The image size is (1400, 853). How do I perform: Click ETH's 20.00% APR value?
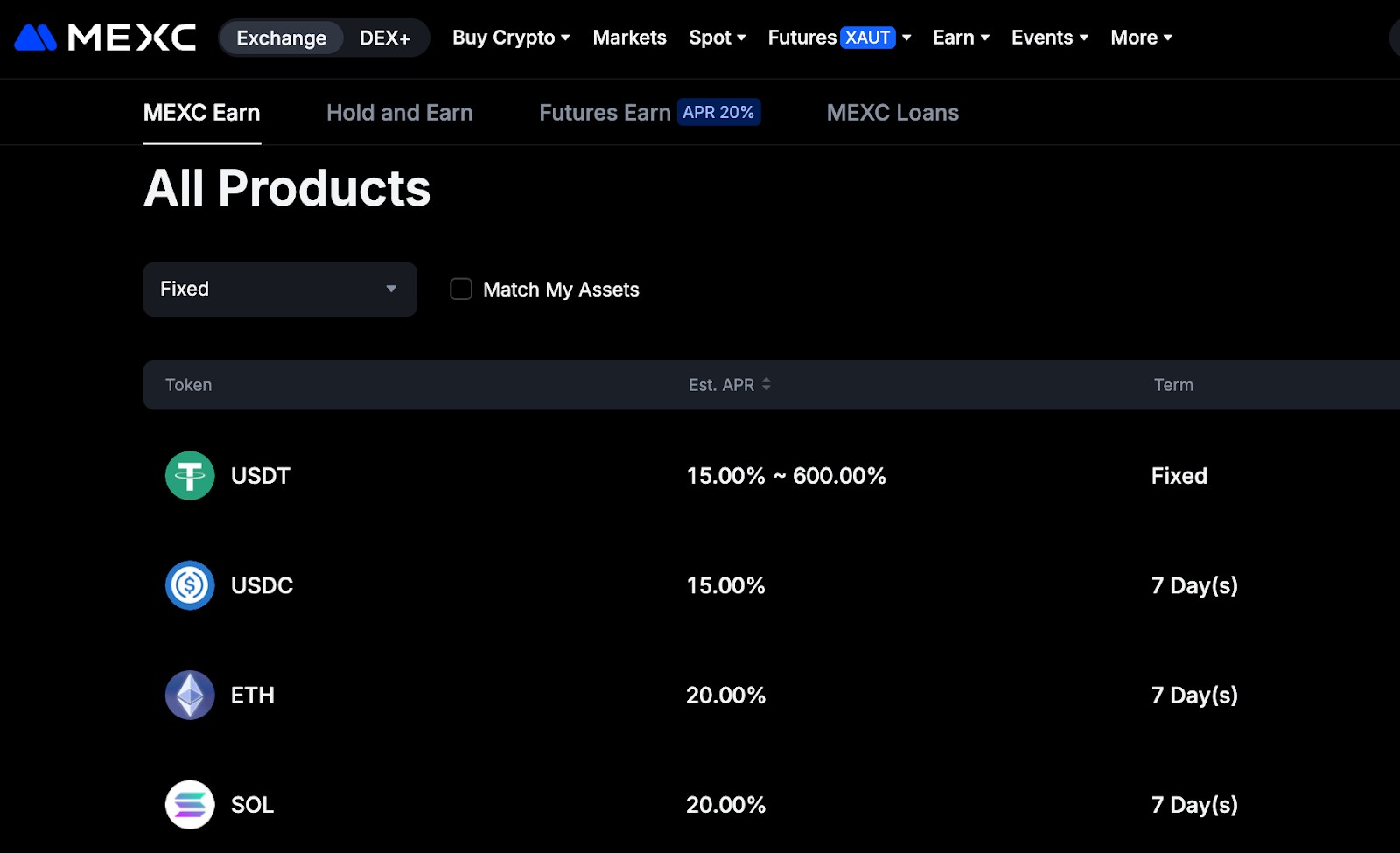click(726, 696)
